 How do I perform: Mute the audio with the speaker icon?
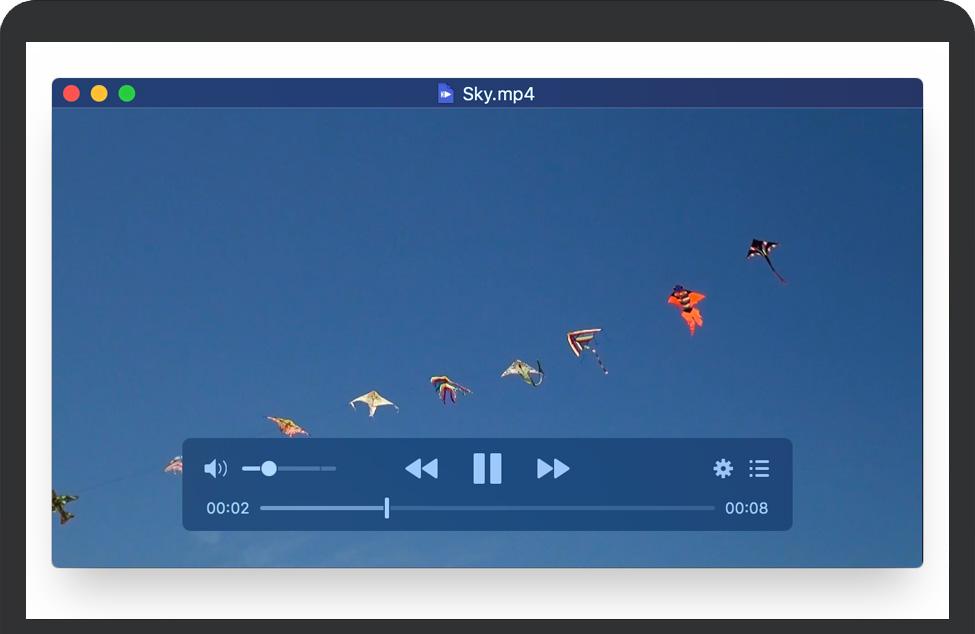215,468
